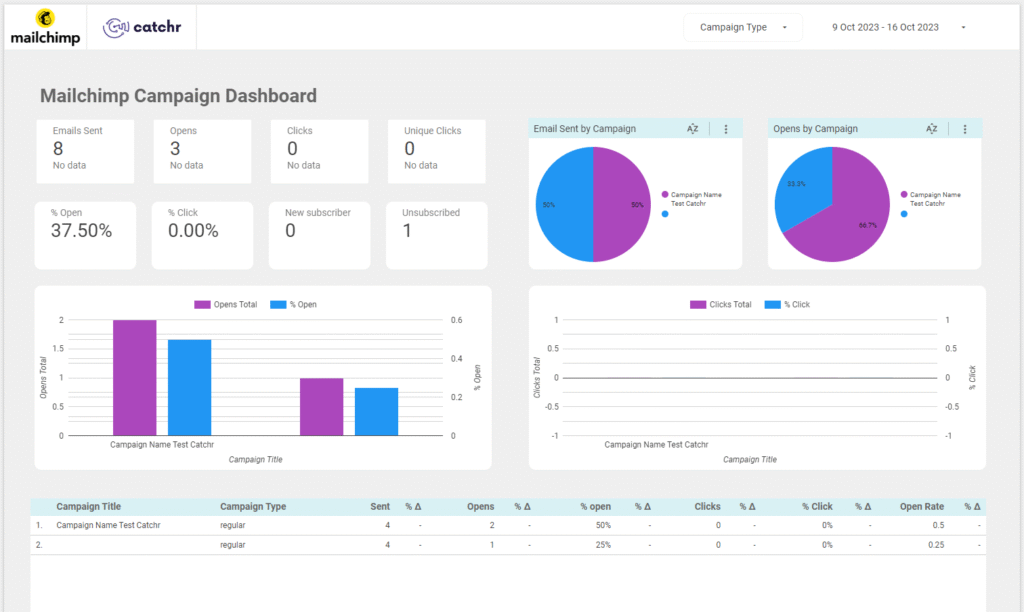This screenshot has width=1024, height=612.
Task: Sort table by Open Rate column
Action: click(x=921, y=506)
